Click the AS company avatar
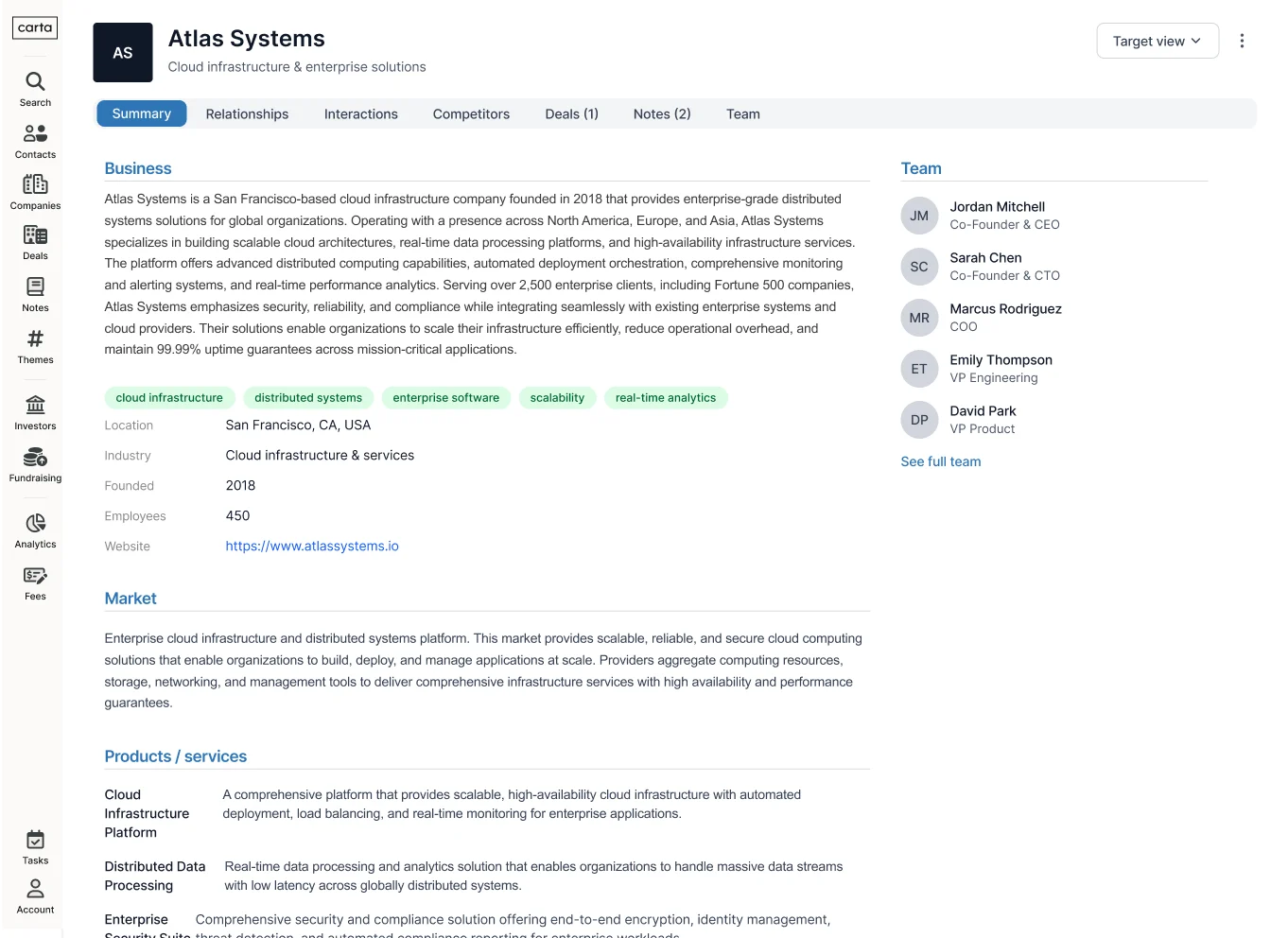The image size is (1288, 938). click(x=123, y=53)
